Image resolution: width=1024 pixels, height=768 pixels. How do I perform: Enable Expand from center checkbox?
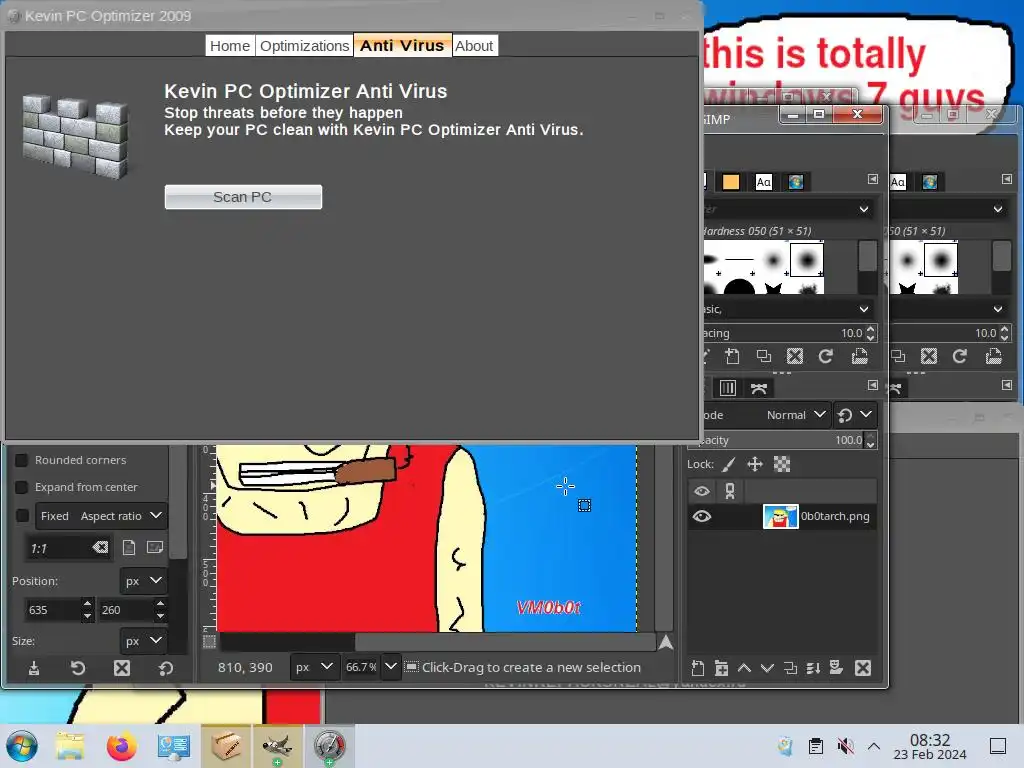[x=22, y=487]
